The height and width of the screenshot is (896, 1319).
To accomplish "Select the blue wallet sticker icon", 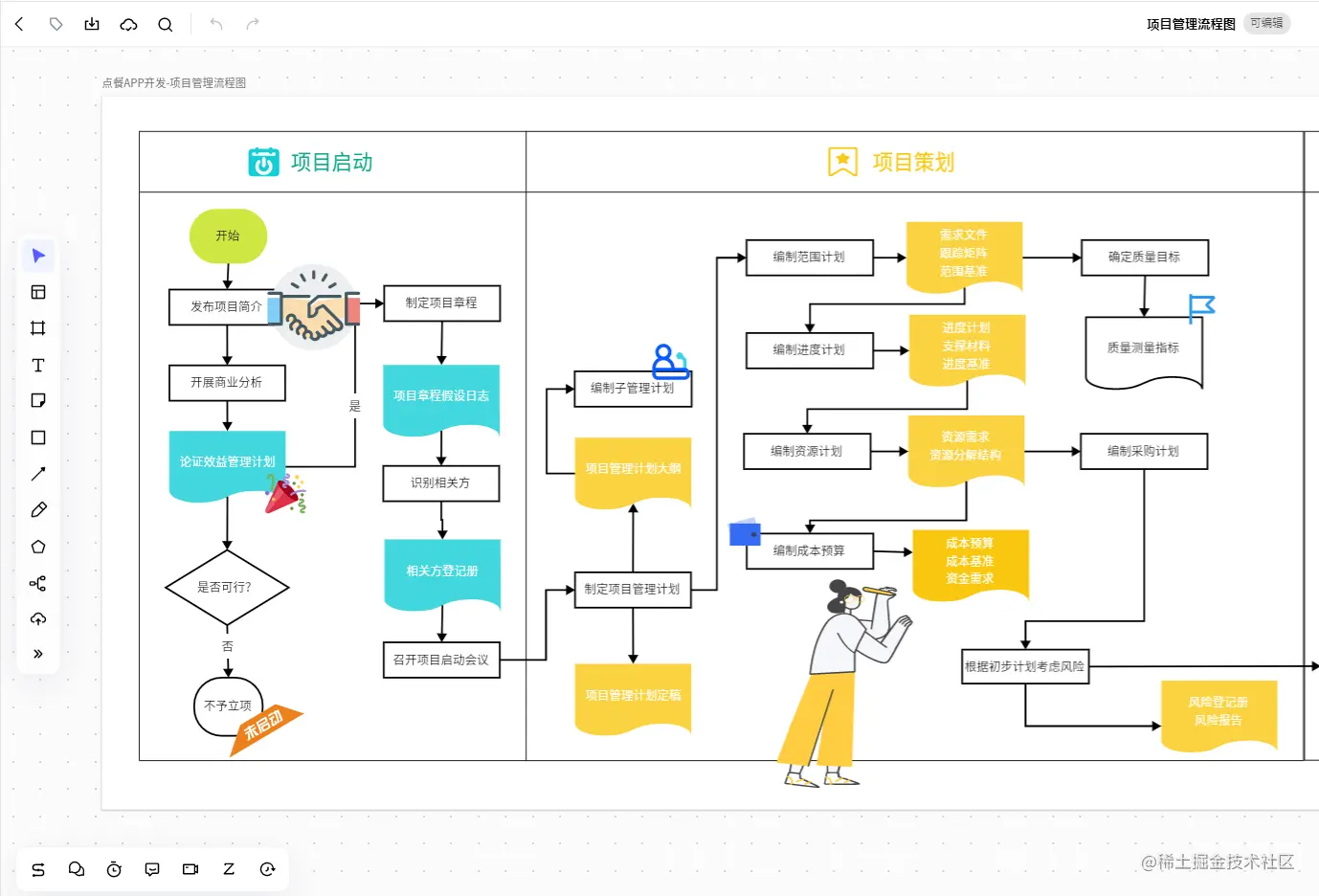I will [x=745, y=532].
